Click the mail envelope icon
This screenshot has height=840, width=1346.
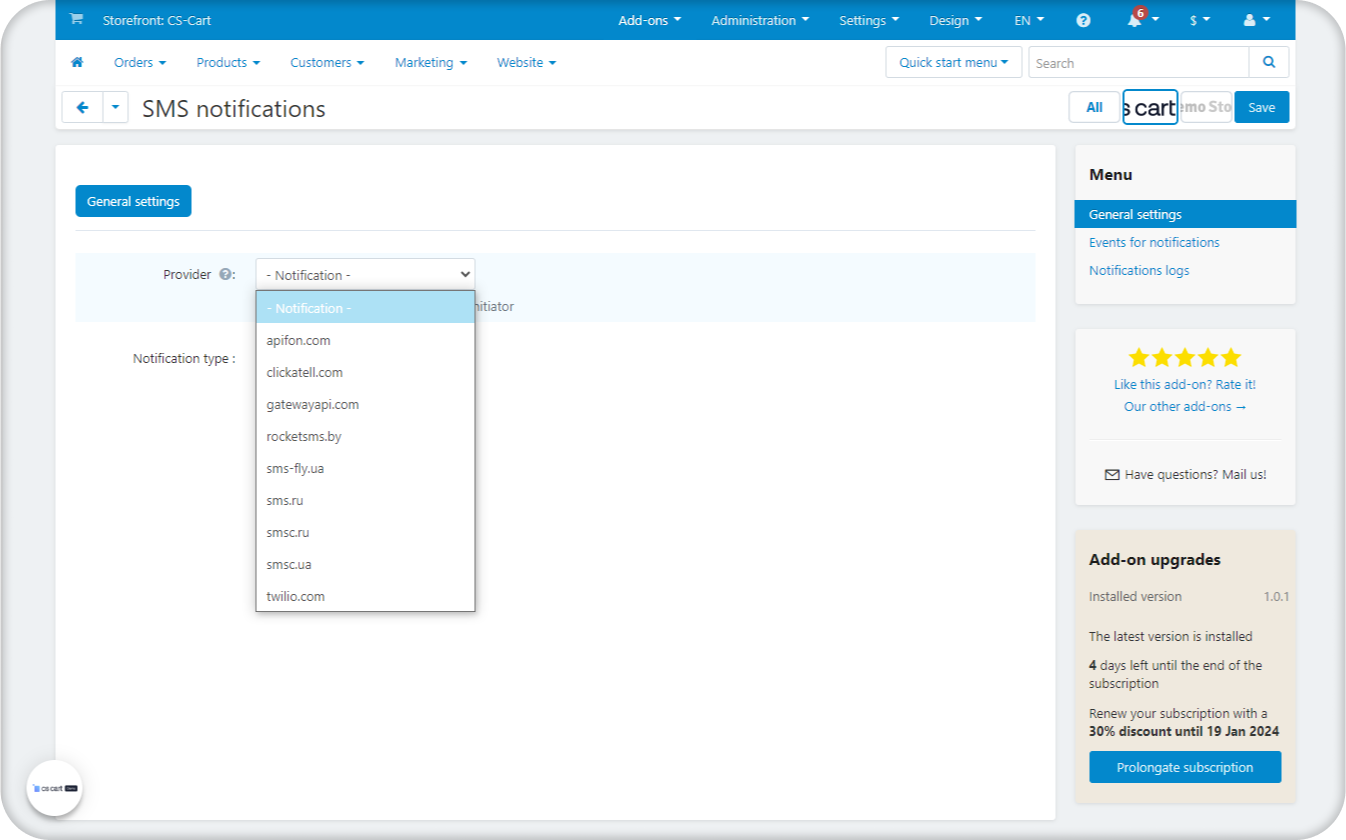(1111, 475)
